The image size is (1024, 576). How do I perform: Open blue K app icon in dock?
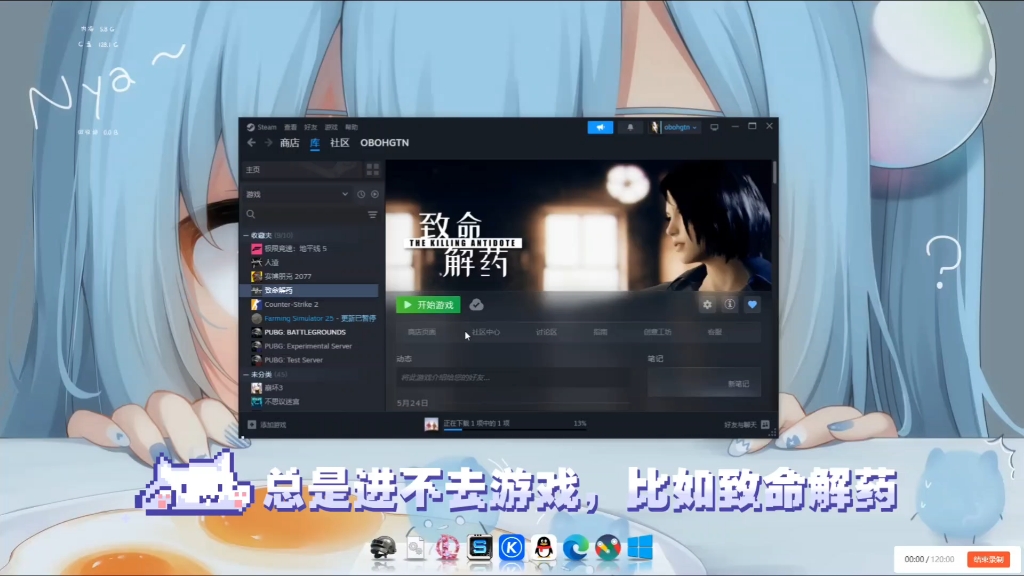pos(511,548)
